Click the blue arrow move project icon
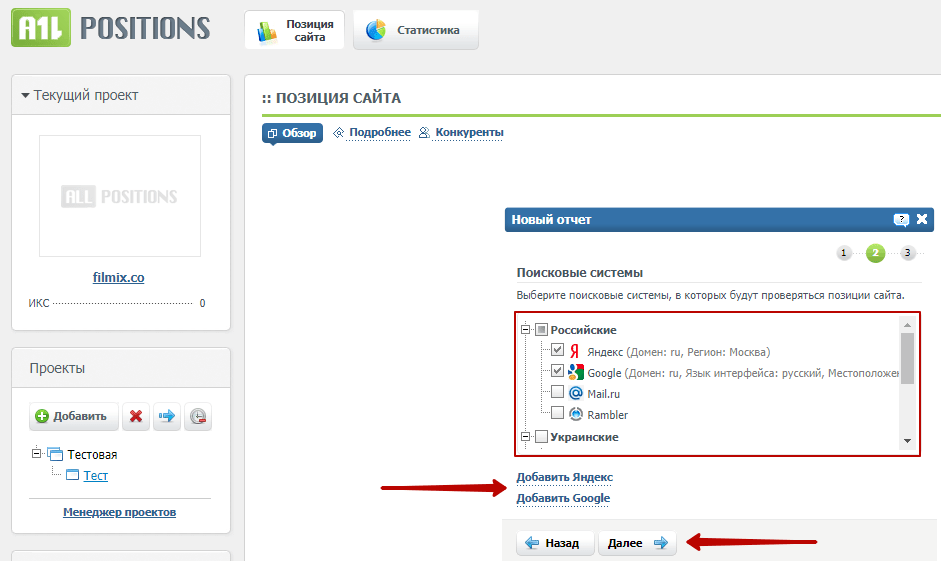 click(167, 416)
